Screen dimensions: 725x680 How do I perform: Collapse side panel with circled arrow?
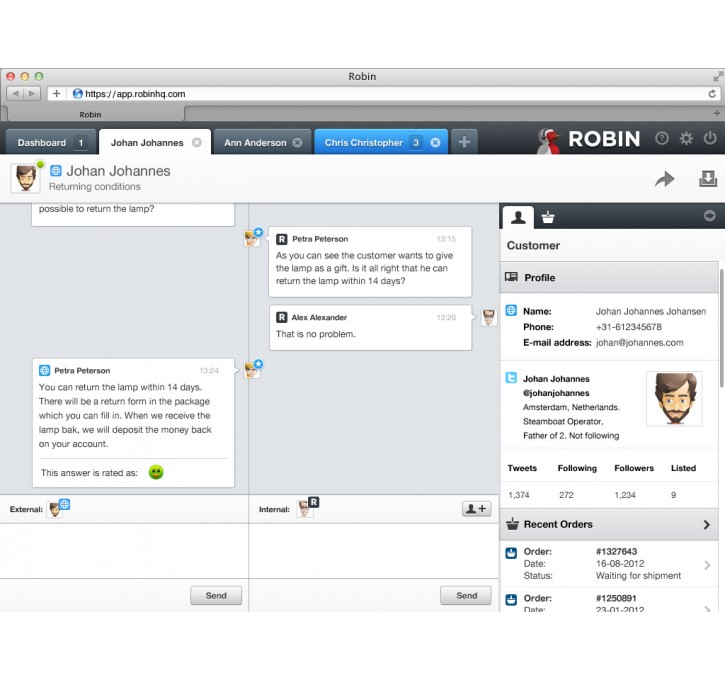[x=709, y=215]
